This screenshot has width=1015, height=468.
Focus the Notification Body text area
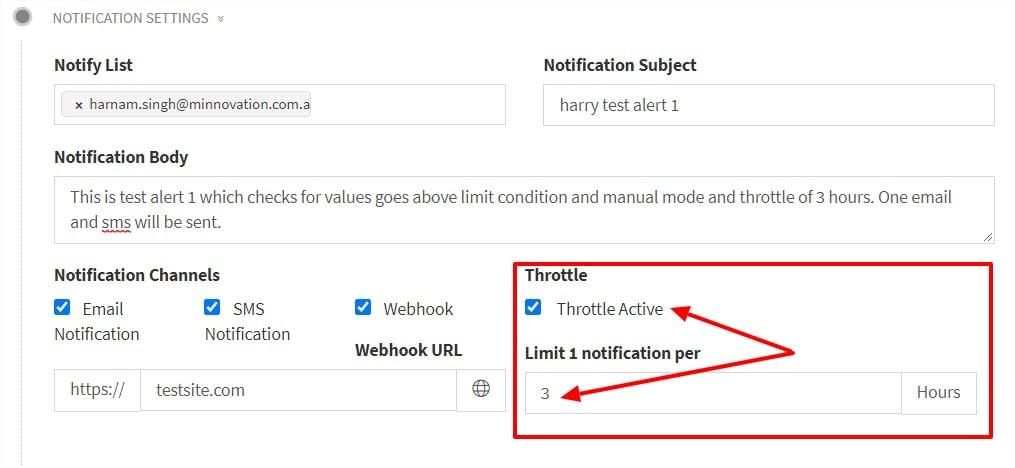point(524,210)
